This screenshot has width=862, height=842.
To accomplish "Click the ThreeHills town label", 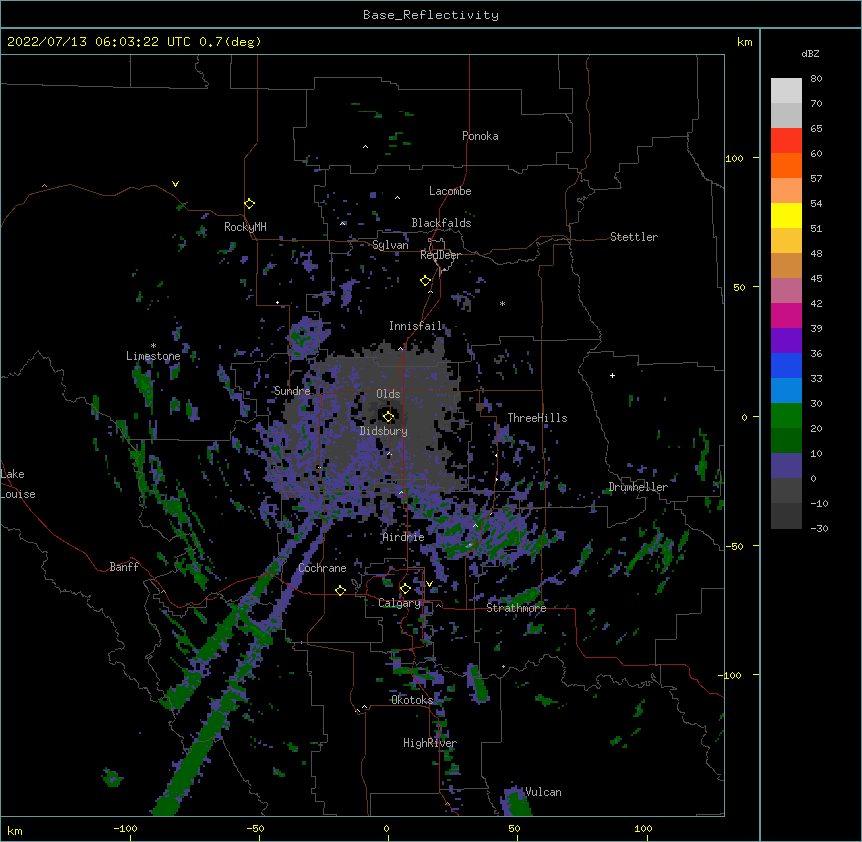I will click(x=537, y=418).
